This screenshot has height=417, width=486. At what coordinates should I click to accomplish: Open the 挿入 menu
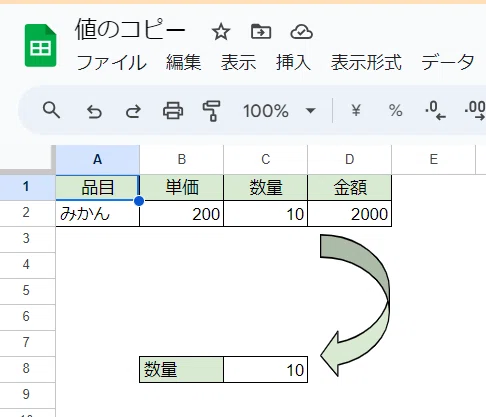[x=293, y=63]
